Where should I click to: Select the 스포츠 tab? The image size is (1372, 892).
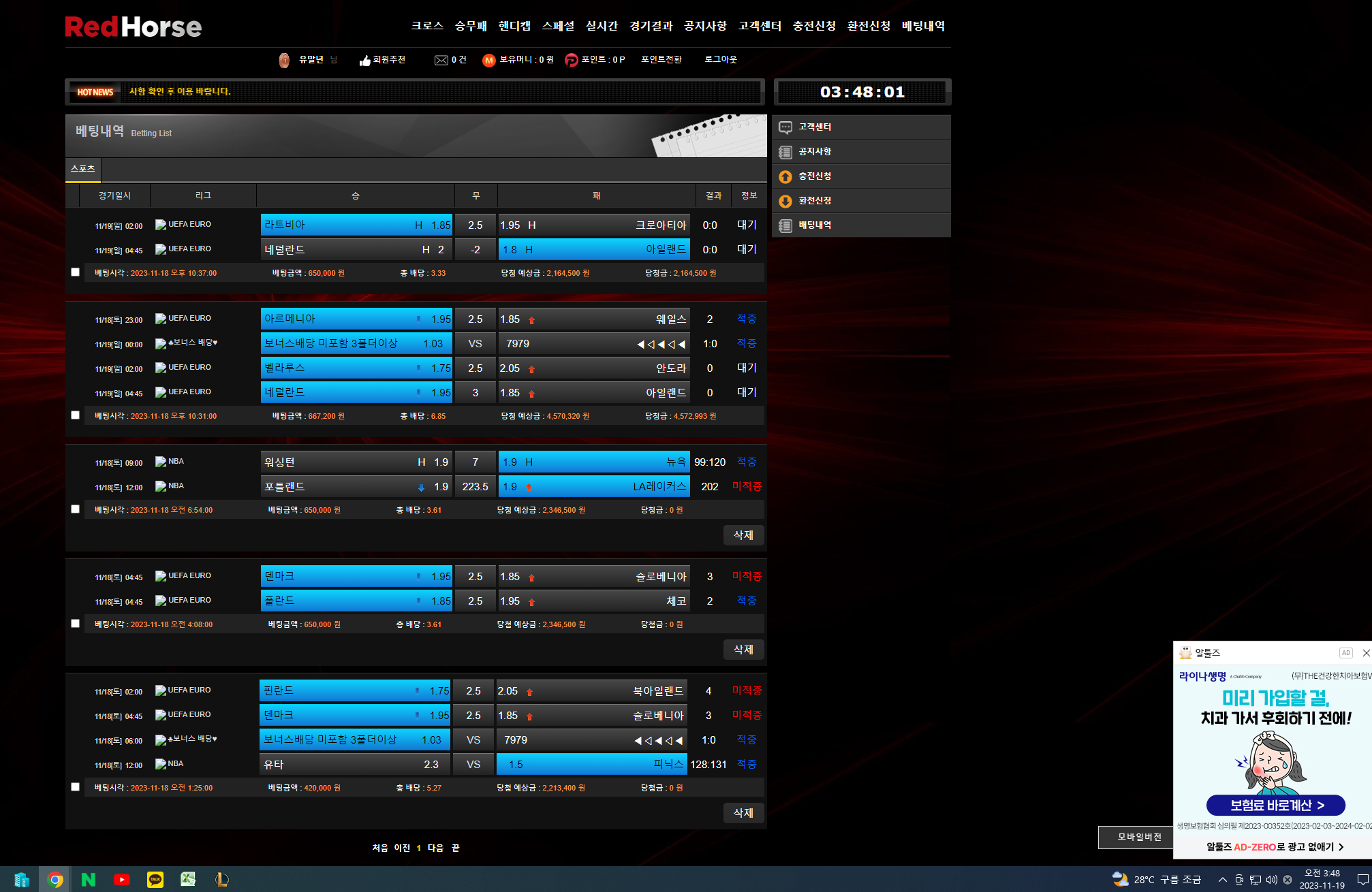point(83,169)
